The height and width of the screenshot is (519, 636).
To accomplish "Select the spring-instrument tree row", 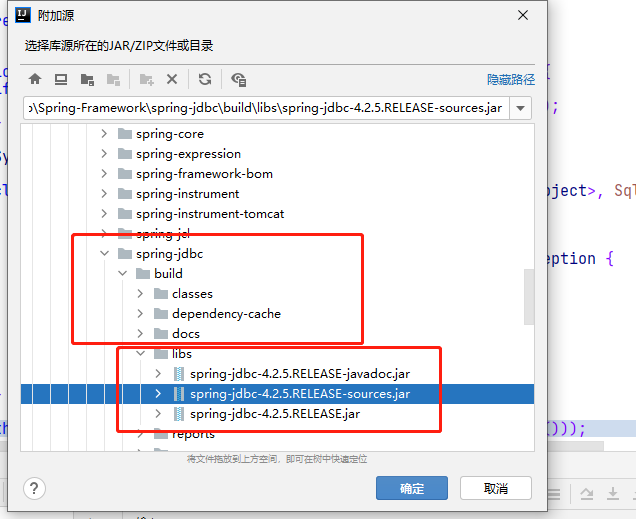I will 277,194.
